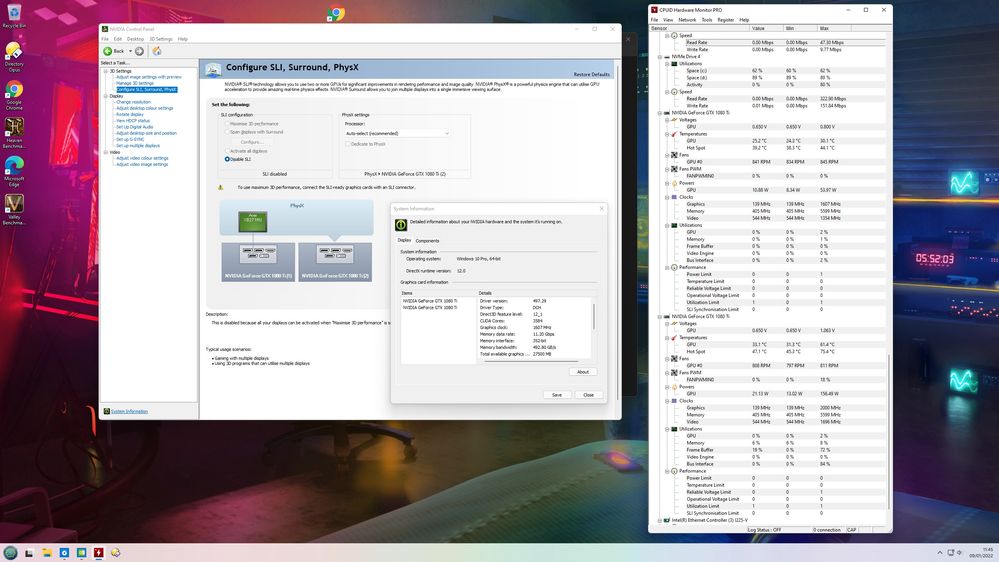Click the Save button in System Information
The image size is (999, 562).
557,395
